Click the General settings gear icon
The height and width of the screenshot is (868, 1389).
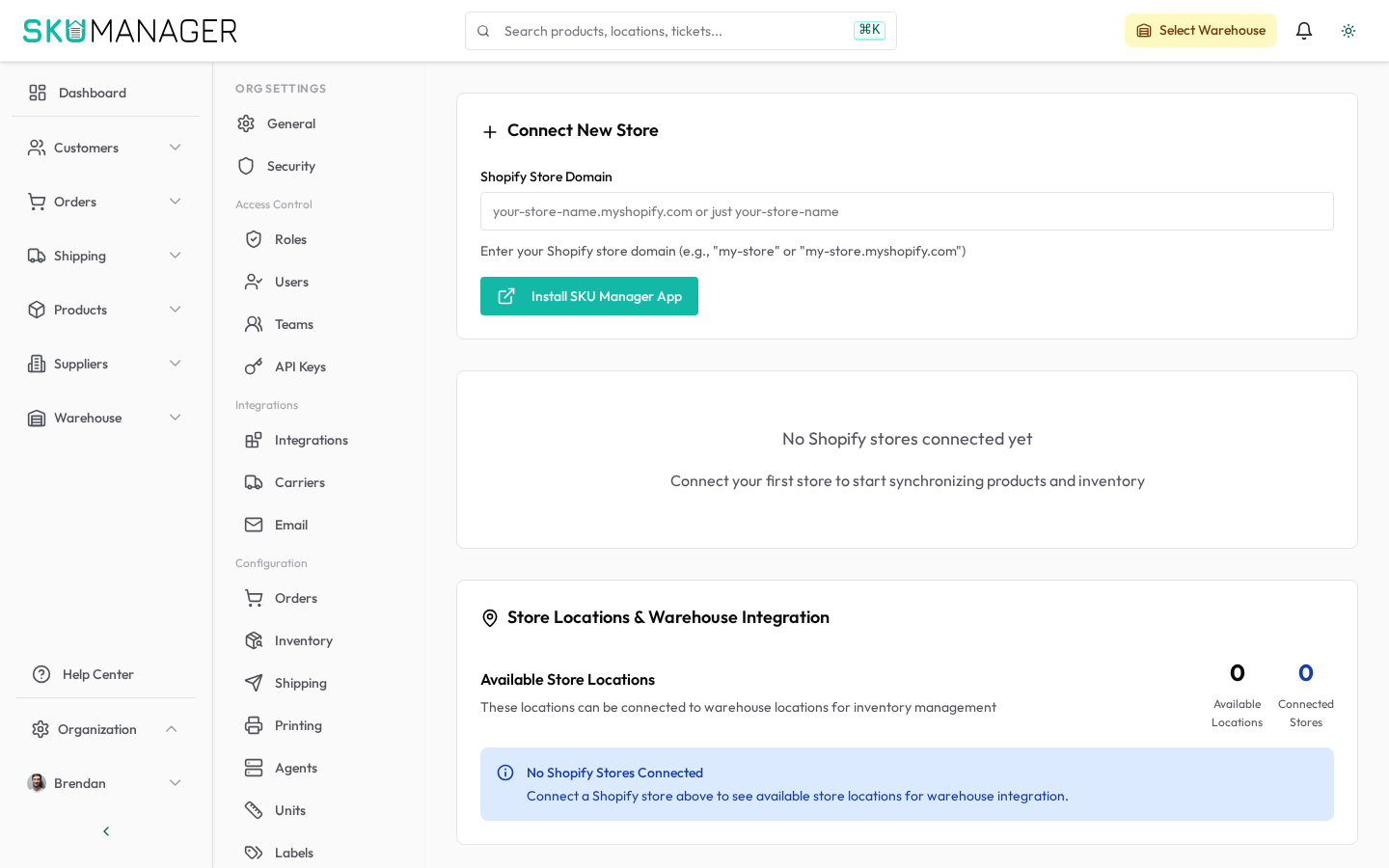(246, 123)
